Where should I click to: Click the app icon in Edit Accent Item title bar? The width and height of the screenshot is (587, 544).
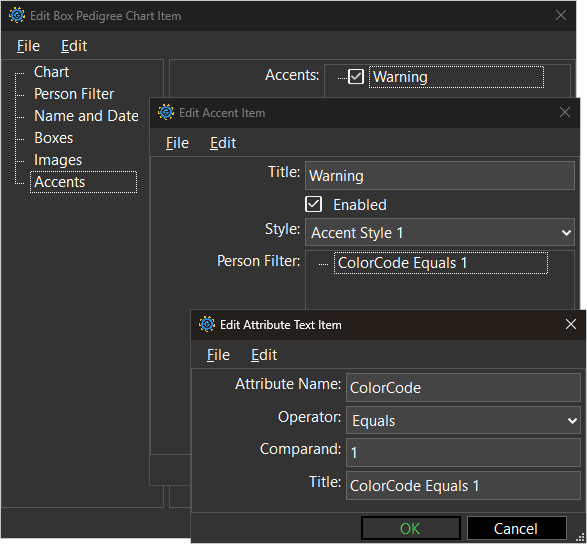tap(166, 112)
